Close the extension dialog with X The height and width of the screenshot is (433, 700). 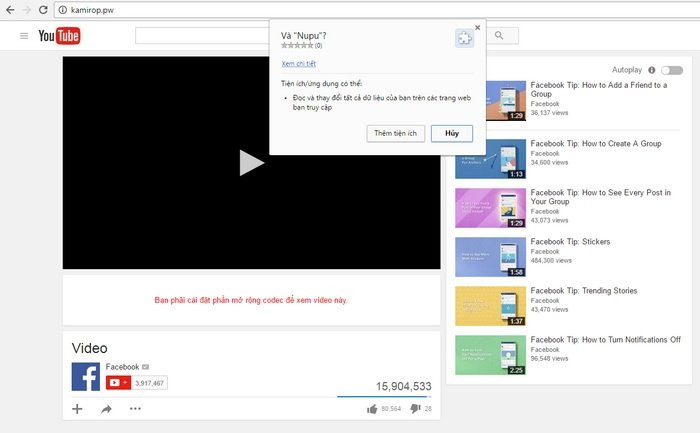click(477, 28)
